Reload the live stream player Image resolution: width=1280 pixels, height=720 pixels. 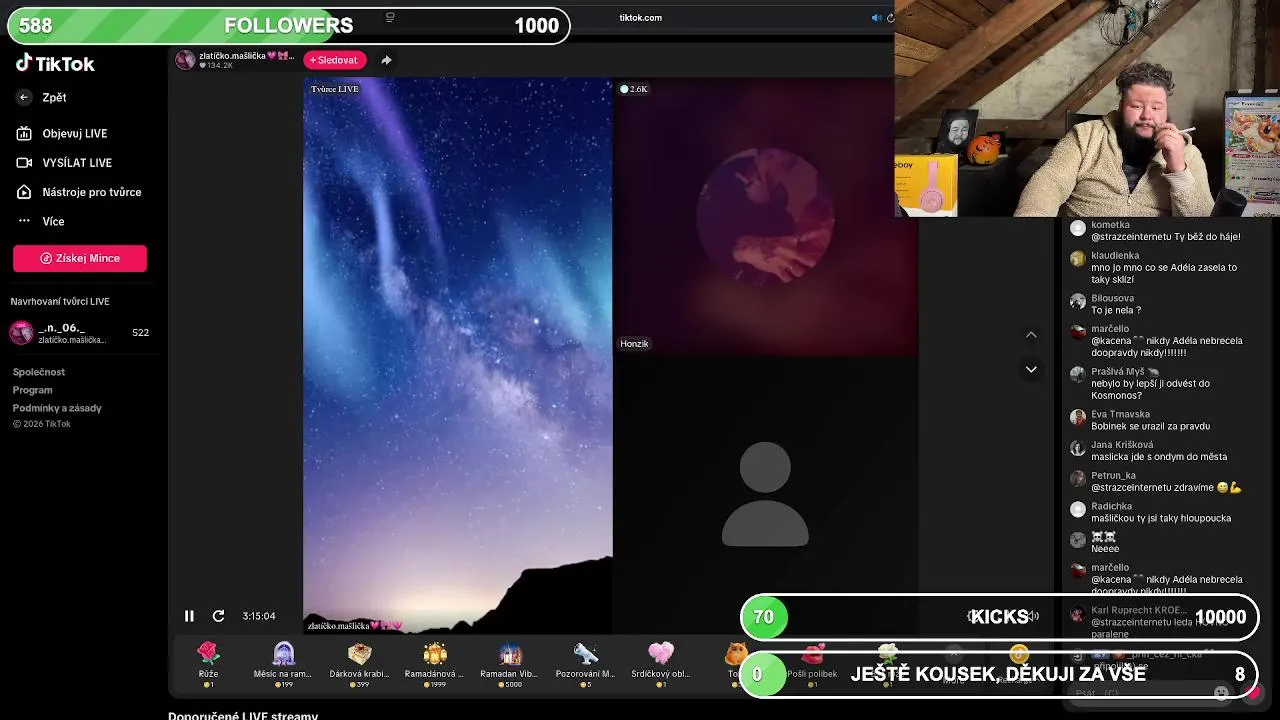(218, 616)
